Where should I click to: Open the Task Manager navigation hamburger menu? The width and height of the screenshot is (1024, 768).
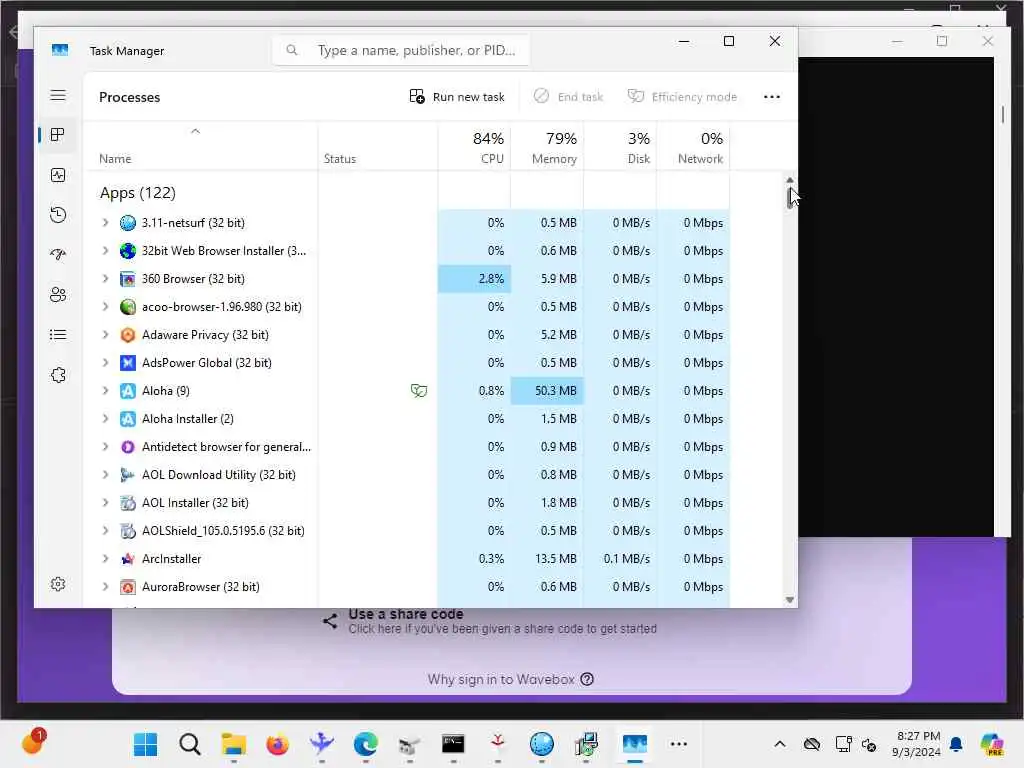click(58, 95)
